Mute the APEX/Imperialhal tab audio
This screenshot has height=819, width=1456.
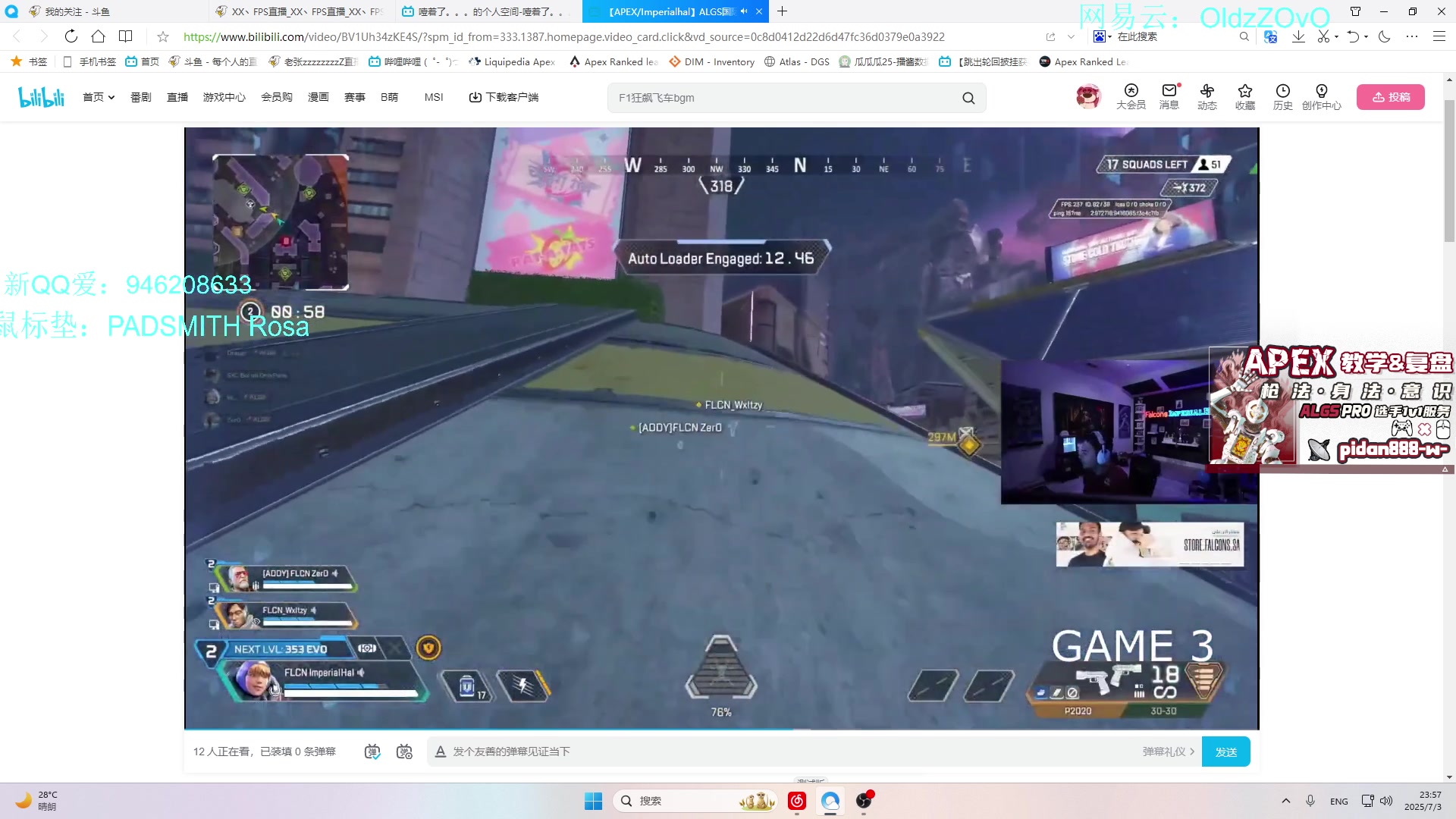point(744,11)
